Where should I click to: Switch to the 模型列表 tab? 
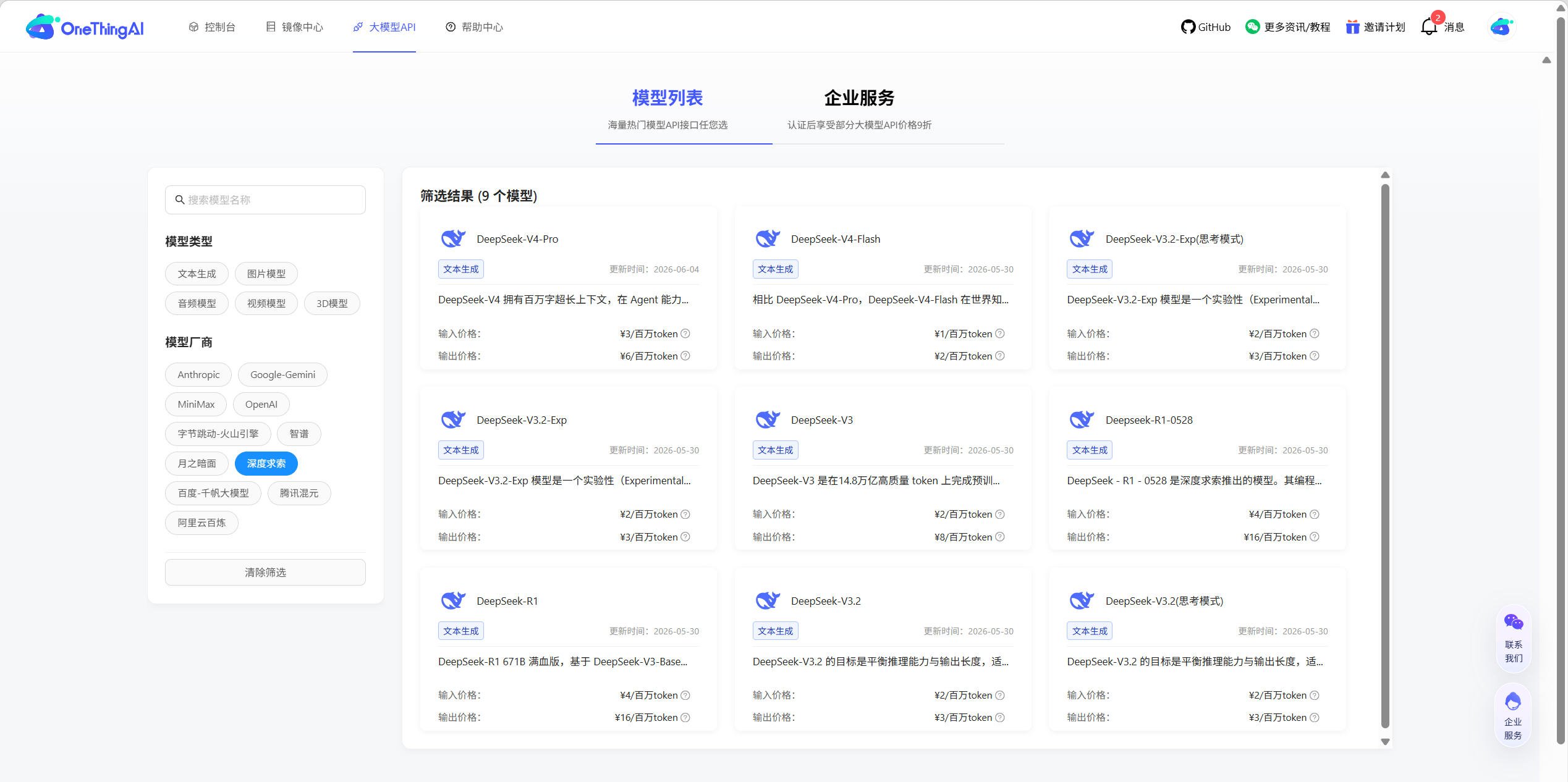click(667, 109)
